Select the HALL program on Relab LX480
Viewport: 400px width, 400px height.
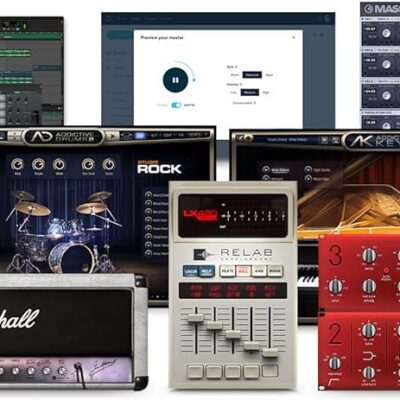243,271
